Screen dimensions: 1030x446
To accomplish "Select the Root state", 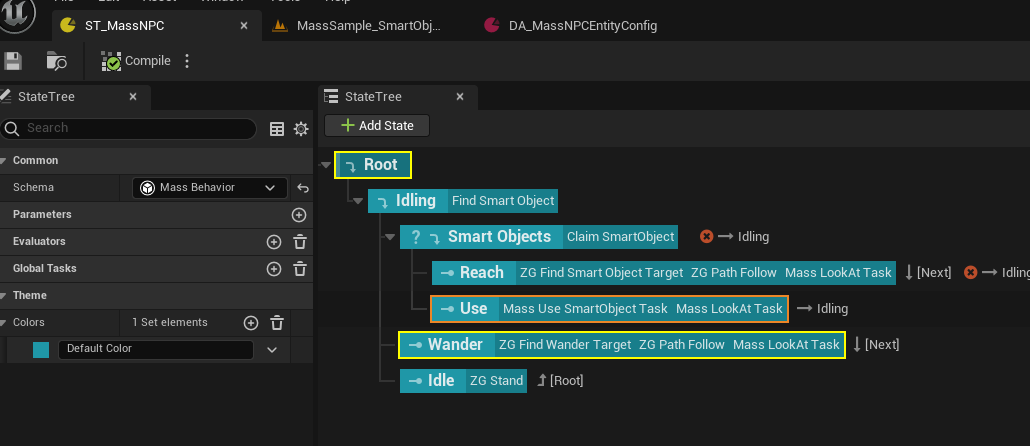I will click(373, 165).
